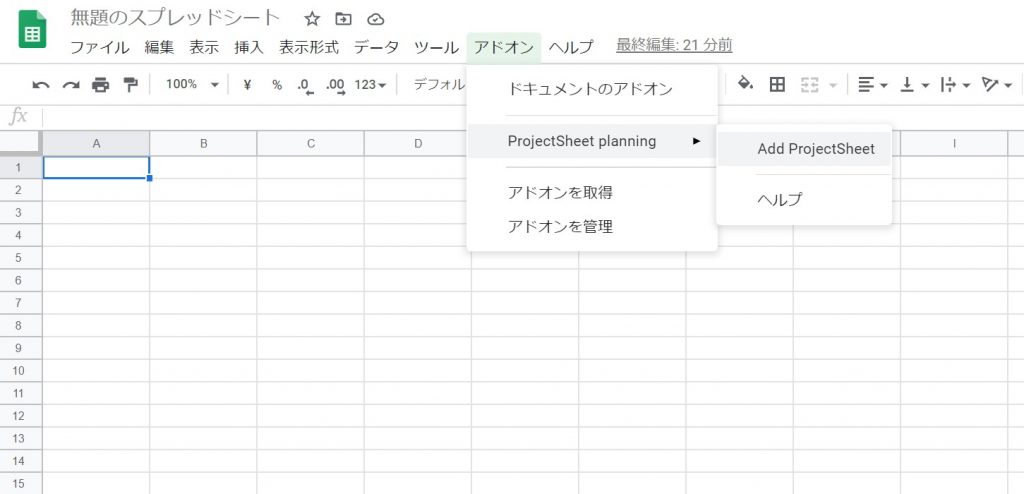Select row 10 header
1024x494 pixels.
21,370
